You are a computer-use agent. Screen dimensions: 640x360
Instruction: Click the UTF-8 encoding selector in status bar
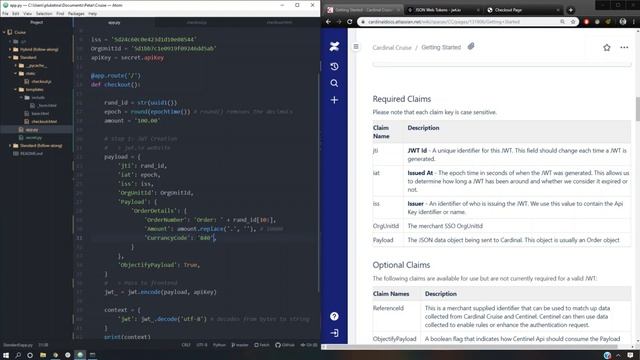202,345
